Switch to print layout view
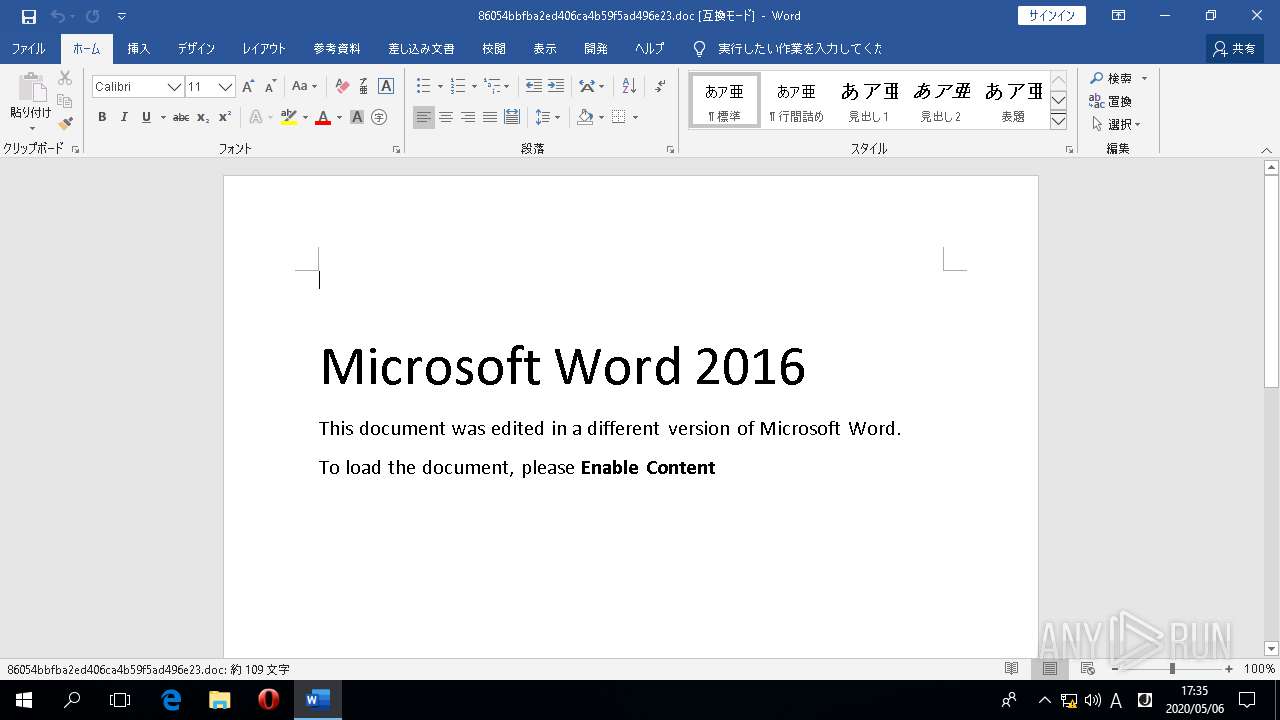The width and height of the screenshot is (1280, 720). pyautogui.click(x=1049, y=669)
